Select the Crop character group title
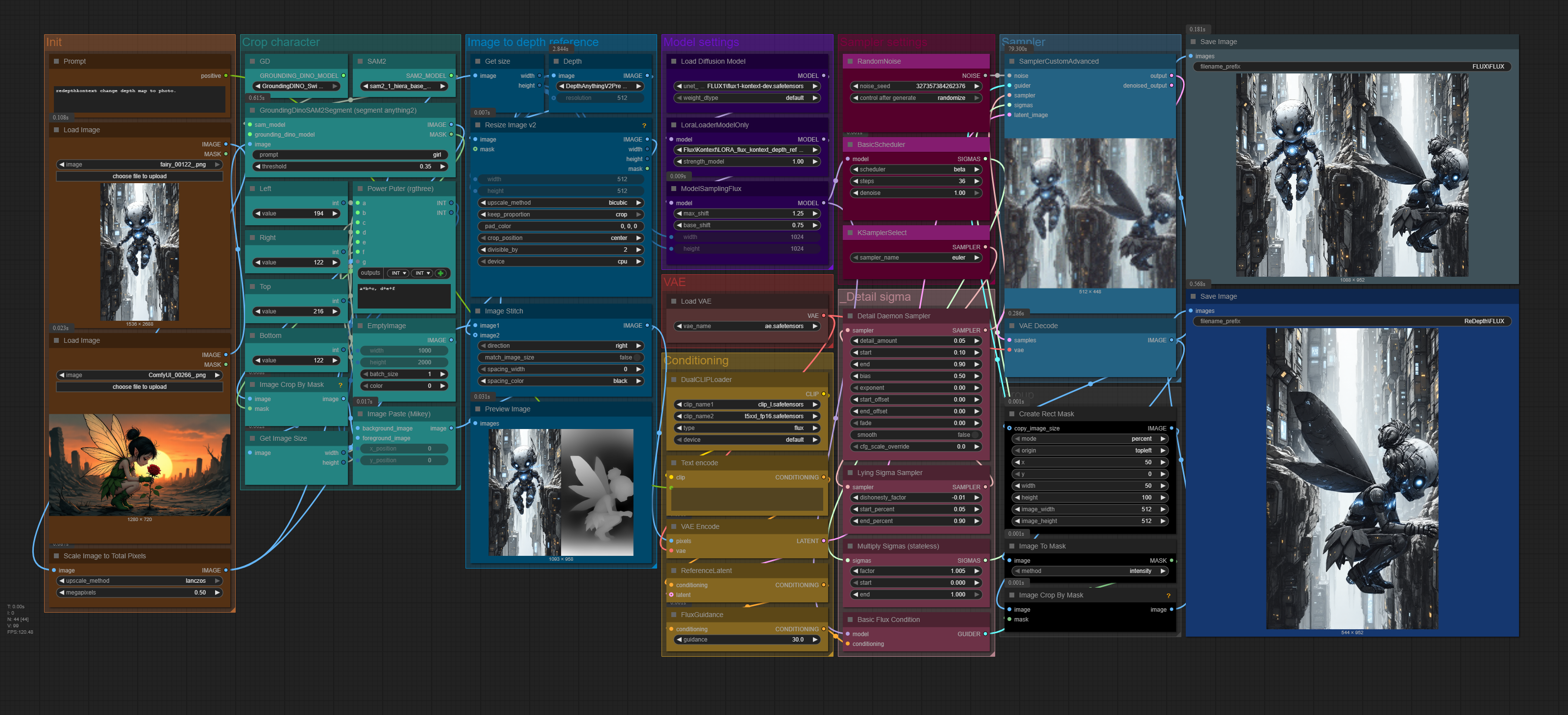1568x715 pixels. (281, 43)
